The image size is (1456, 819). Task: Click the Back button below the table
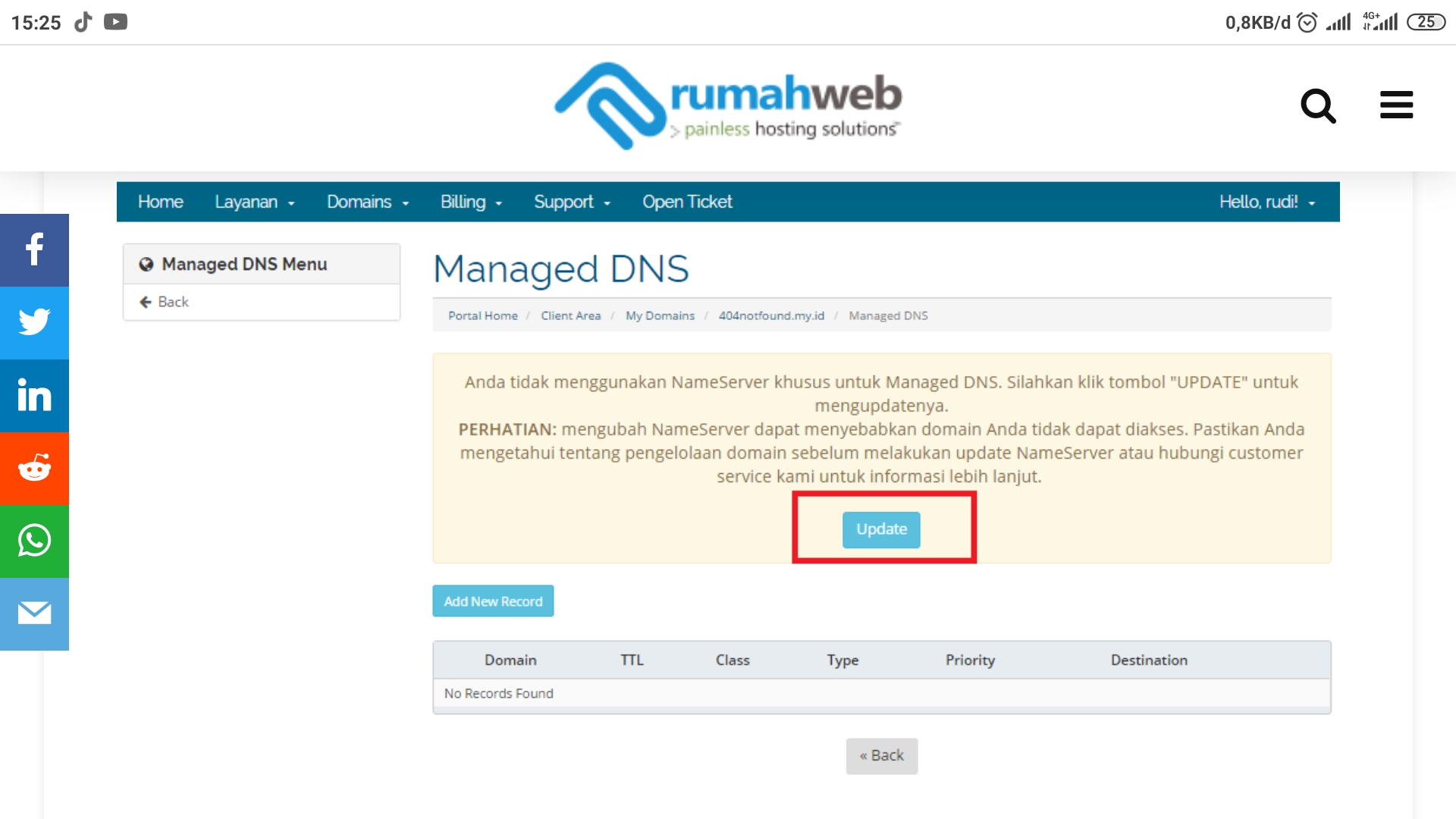tap(881, 755)
